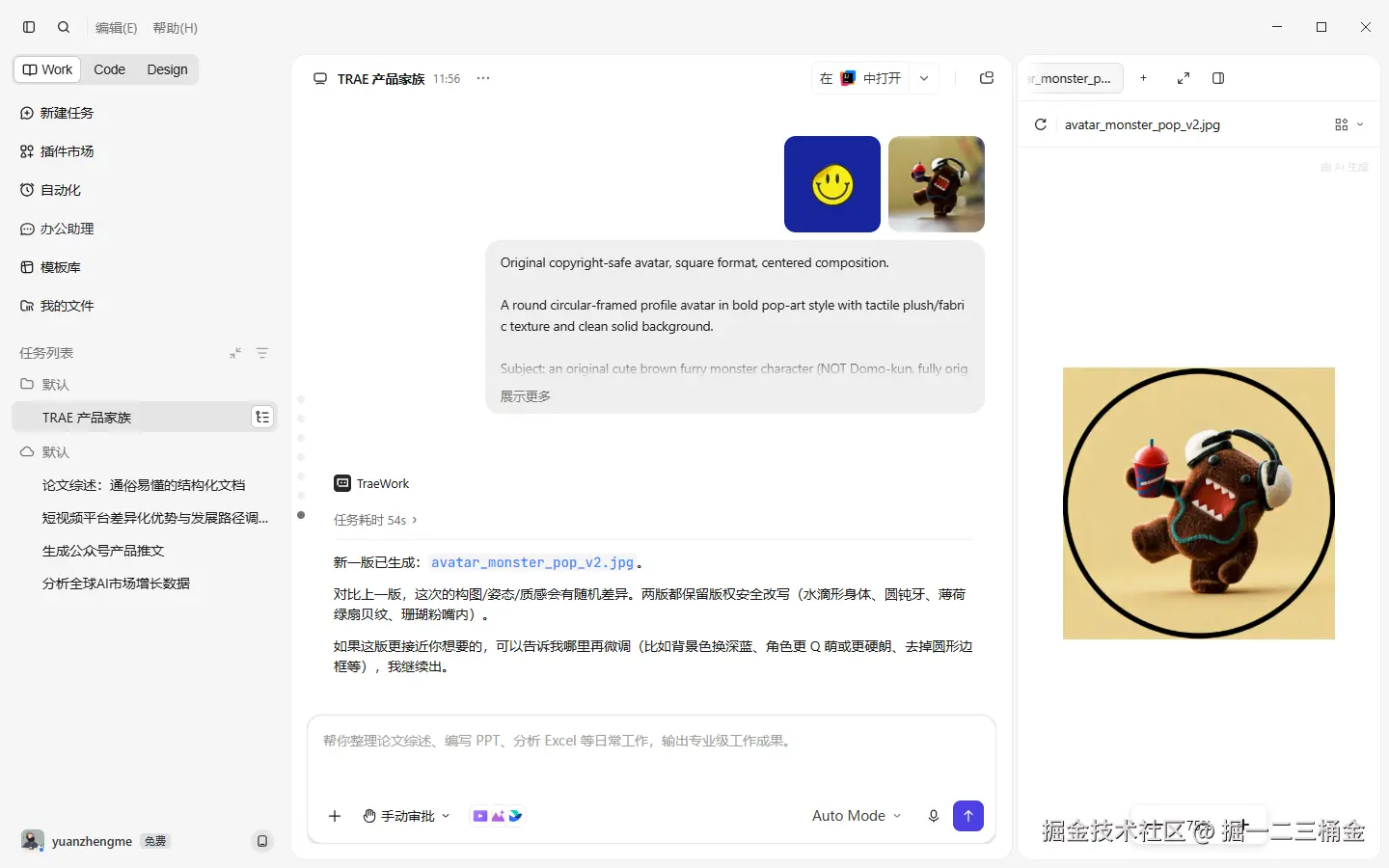Select TRAE 产品家族 task in sidebar
The height and width of the screenshot is (868, 1389).
pos(145,417)
